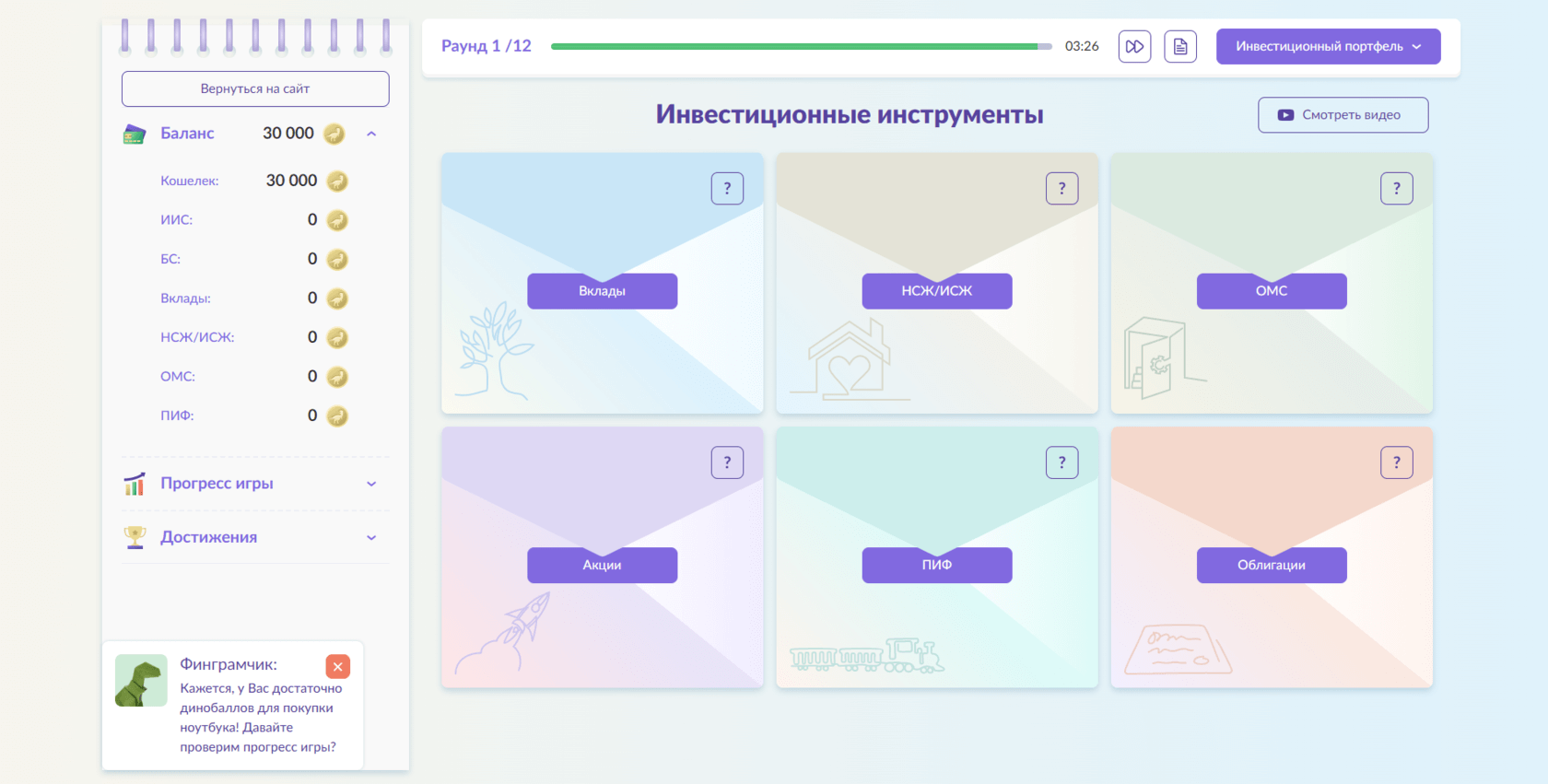Click help icon on Акции card
The image size is (1548, 784).
coord(727,462)
